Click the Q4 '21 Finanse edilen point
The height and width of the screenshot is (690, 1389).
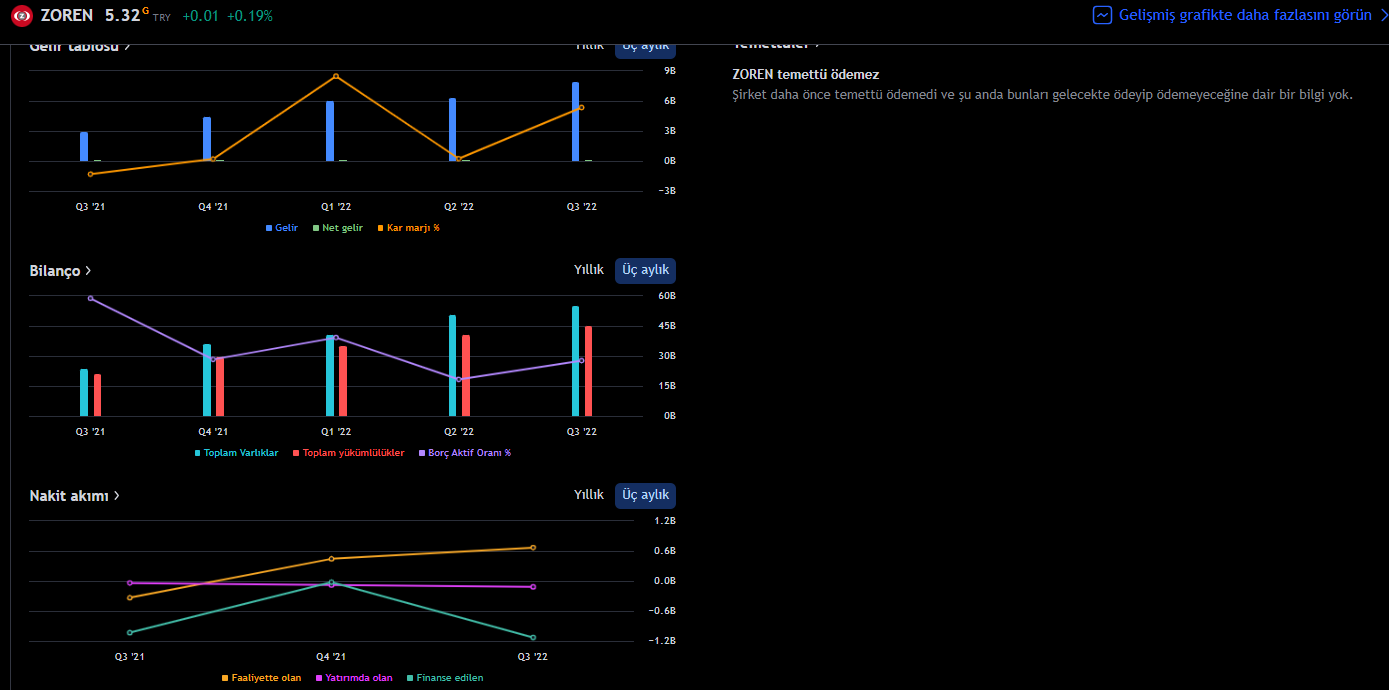(x=331, y=583)
